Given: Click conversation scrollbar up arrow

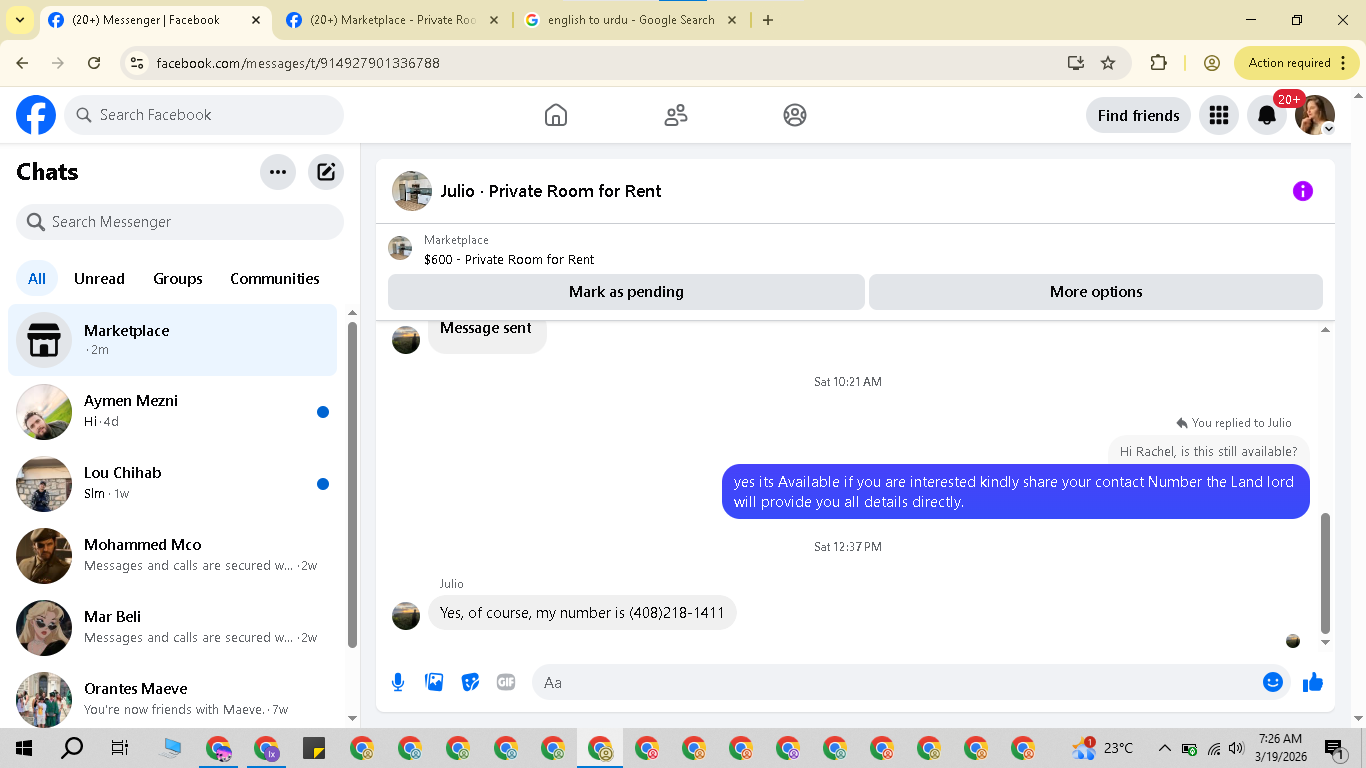Looking at the screenshot, I should (x=1326, y=330).
